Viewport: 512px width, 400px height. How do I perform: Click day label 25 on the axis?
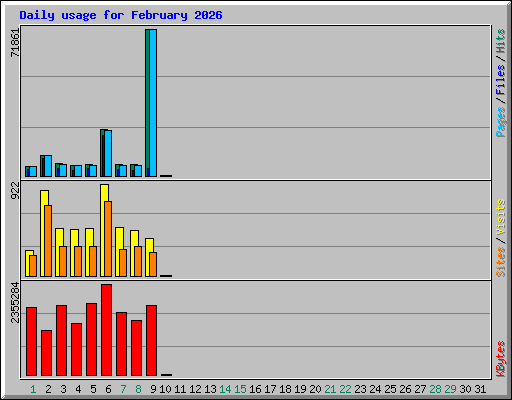click(390, 389)
